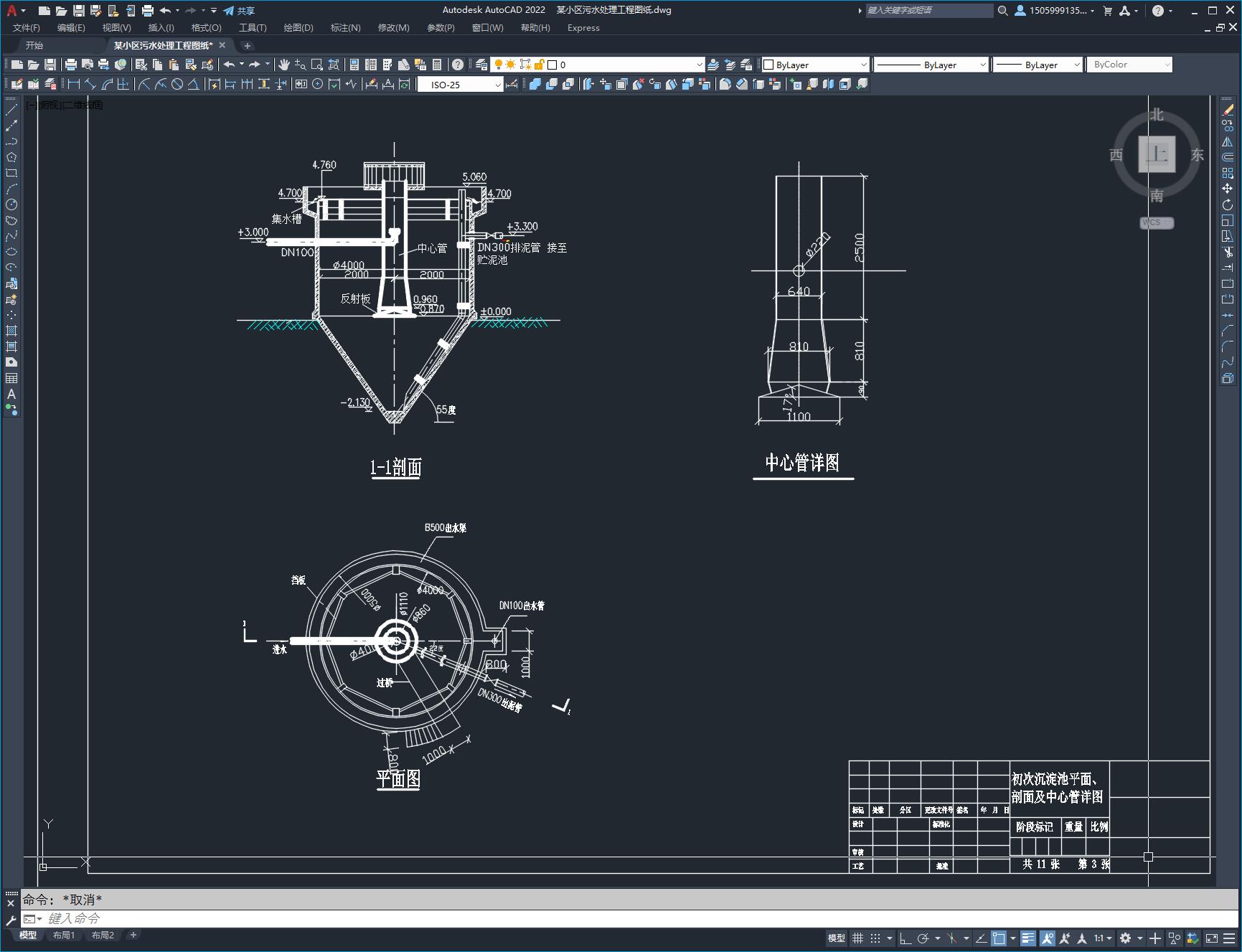
Task: Click the 共享 share button
Action: pyautogui.click(x=240, y=11)
